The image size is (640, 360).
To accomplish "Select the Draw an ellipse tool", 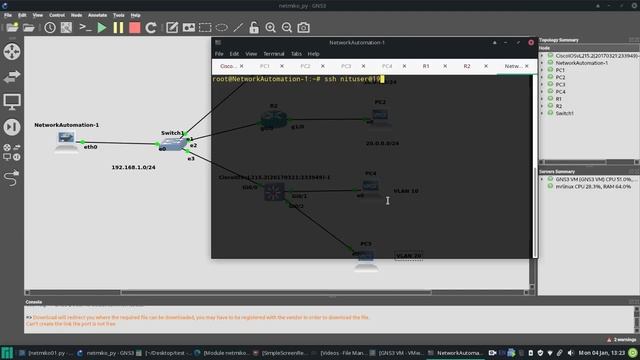I will click(221, 27).
